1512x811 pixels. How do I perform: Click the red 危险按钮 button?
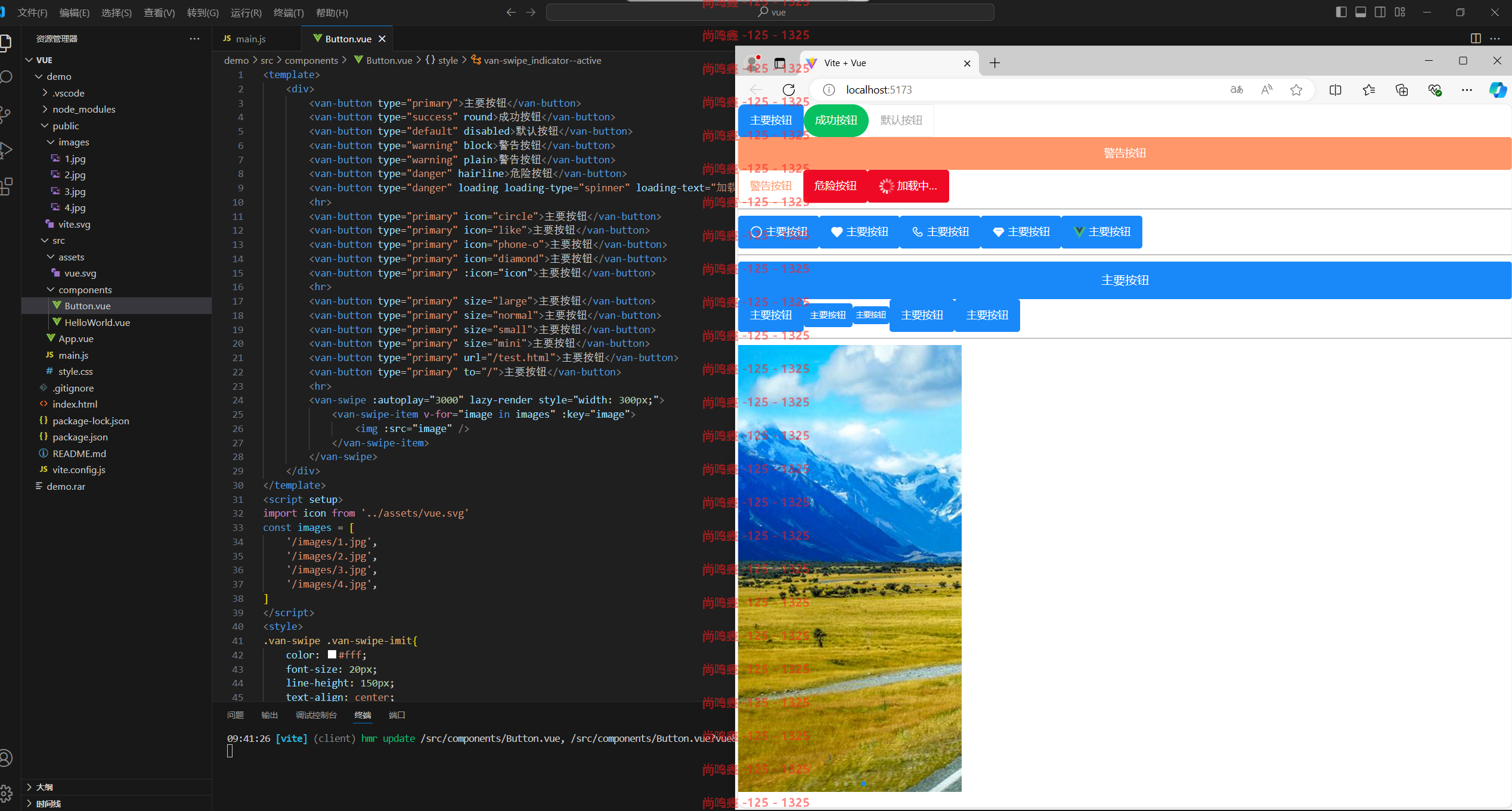click(835, 186)
